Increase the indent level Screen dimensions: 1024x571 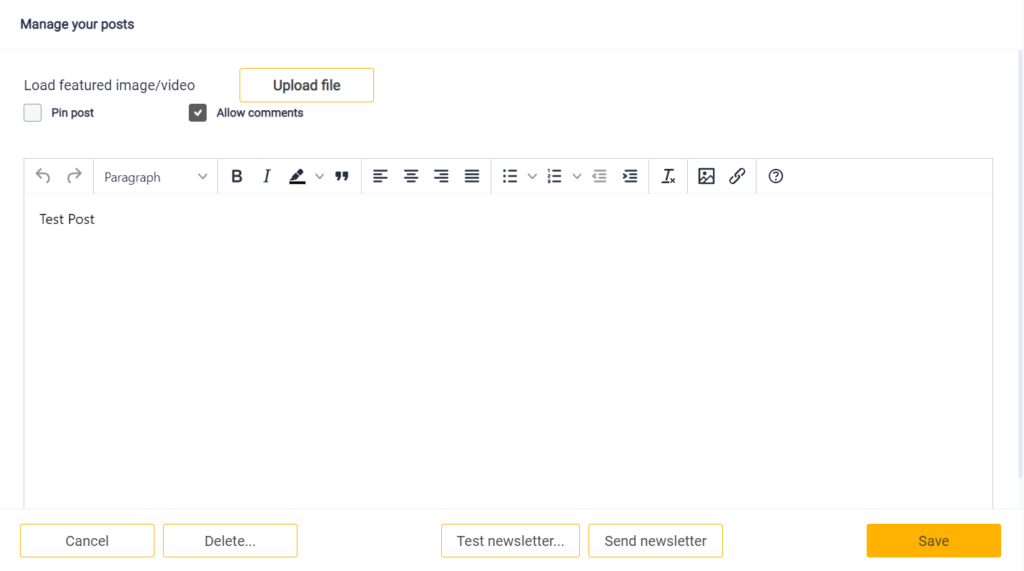(x=630, y=176)
